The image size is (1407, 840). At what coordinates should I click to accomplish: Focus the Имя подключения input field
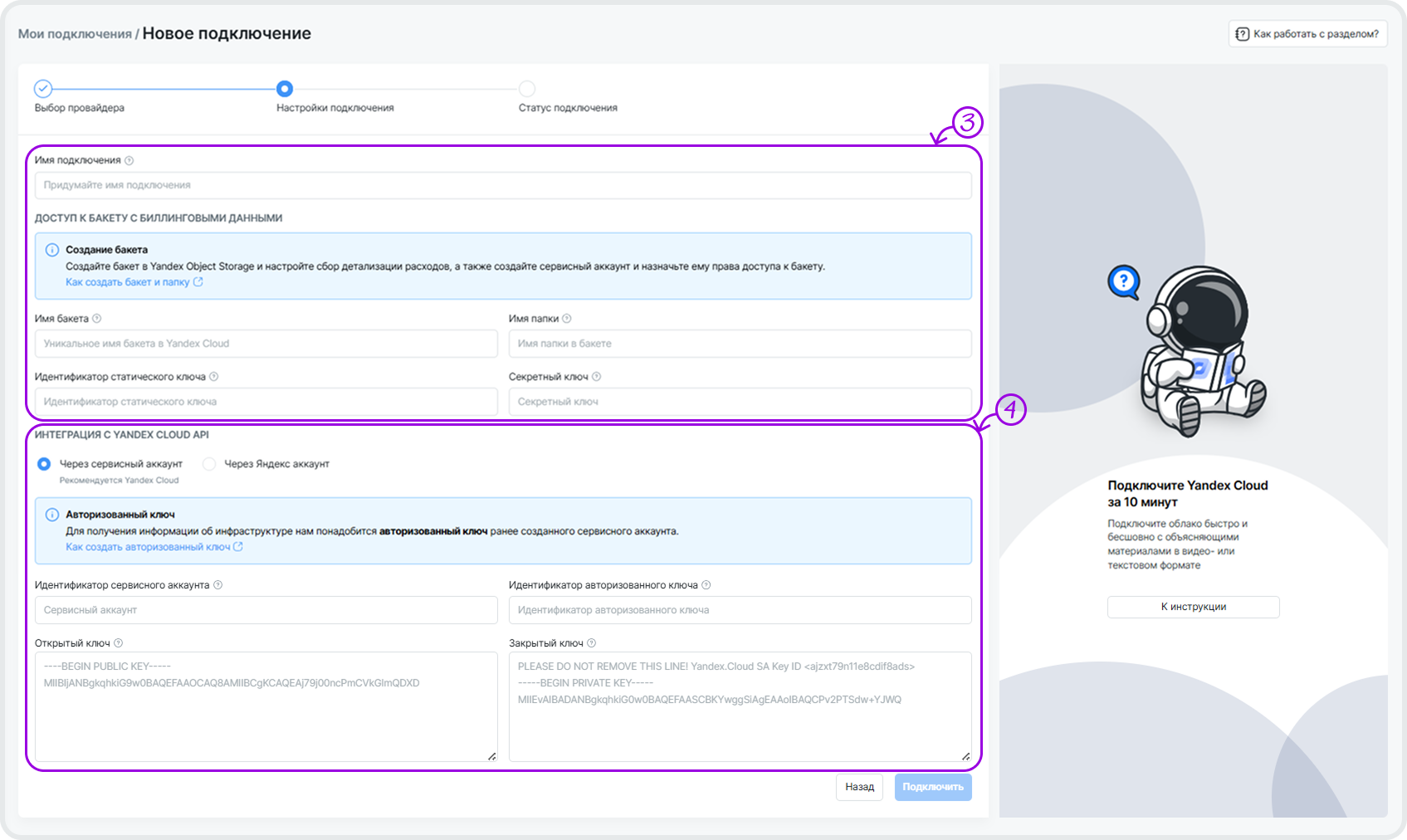click(502, 185)
